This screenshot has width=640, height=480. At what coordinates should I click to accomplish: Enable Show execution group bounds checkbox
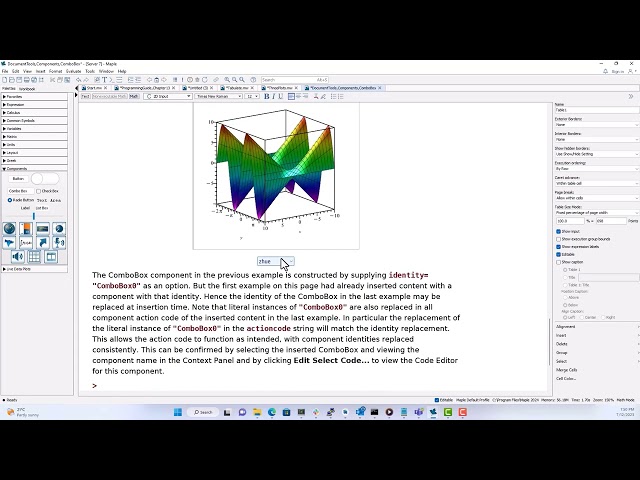558,239
